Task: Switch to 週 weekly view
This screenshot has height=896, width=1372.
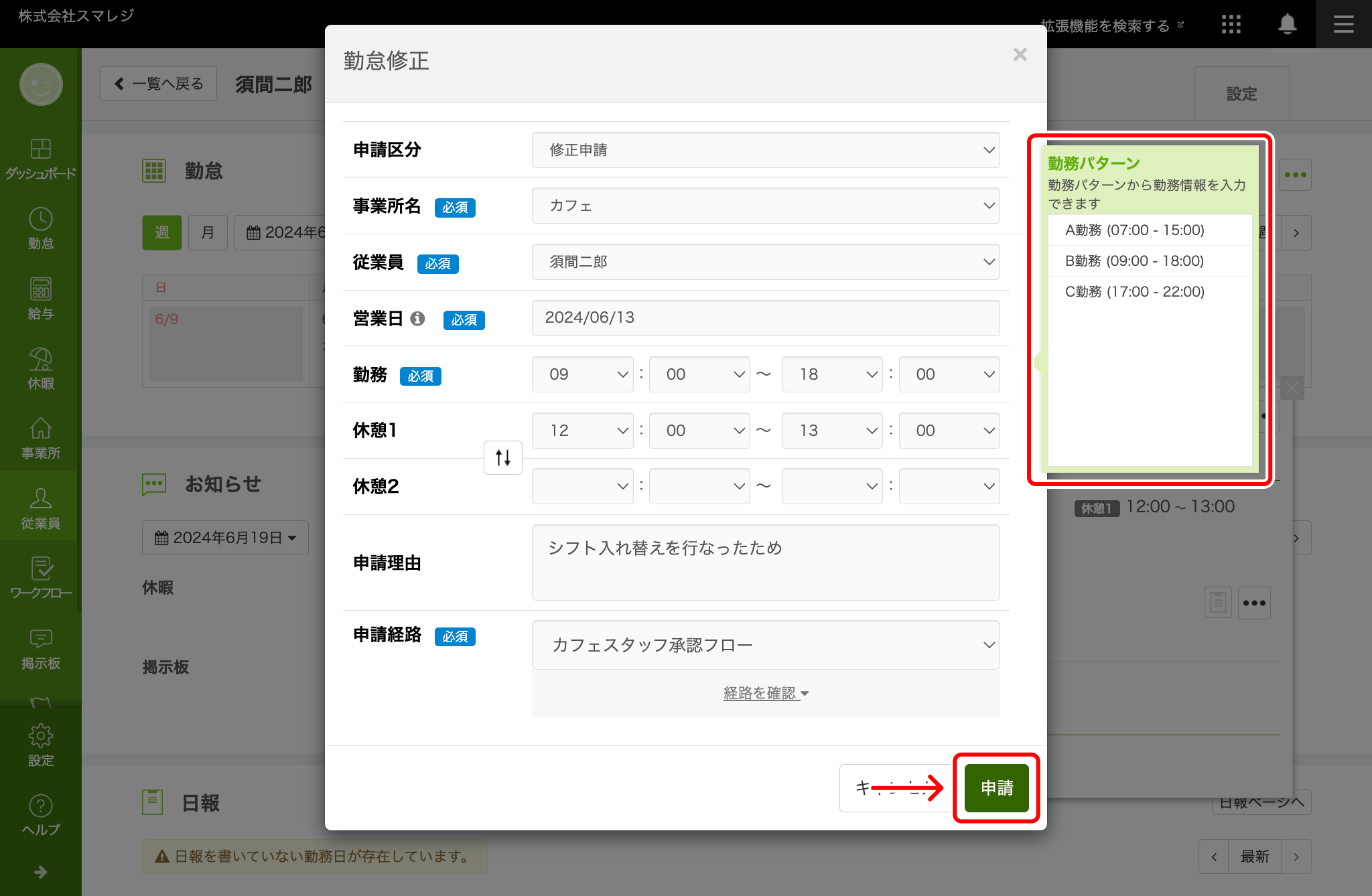Action: (161, 232)
